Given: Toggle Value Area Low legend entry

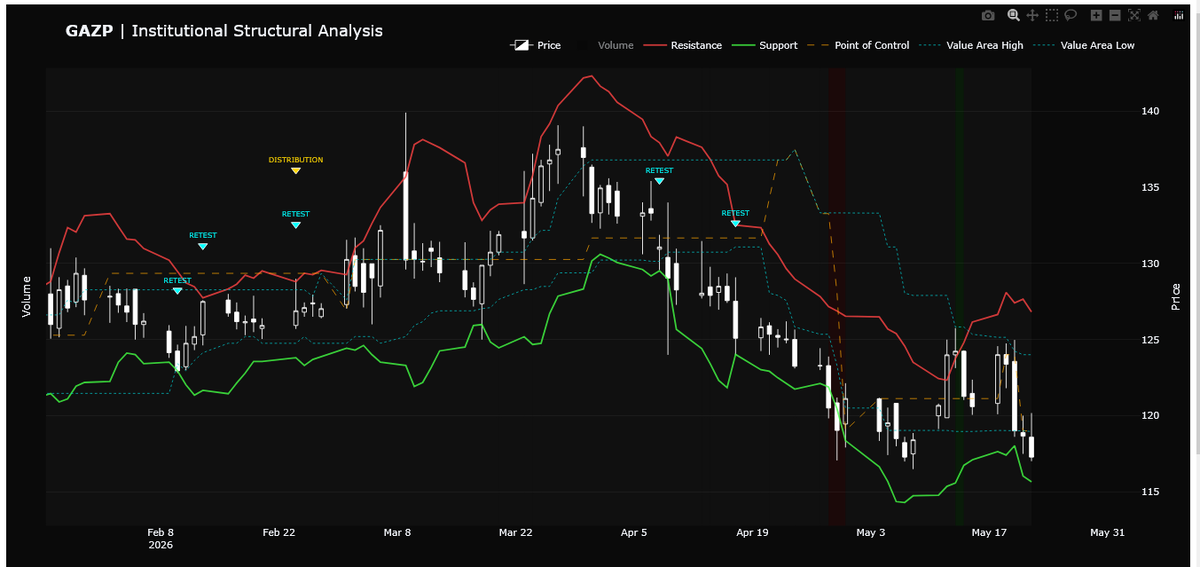Looking at the screenshot, I should pos(1084,45).
